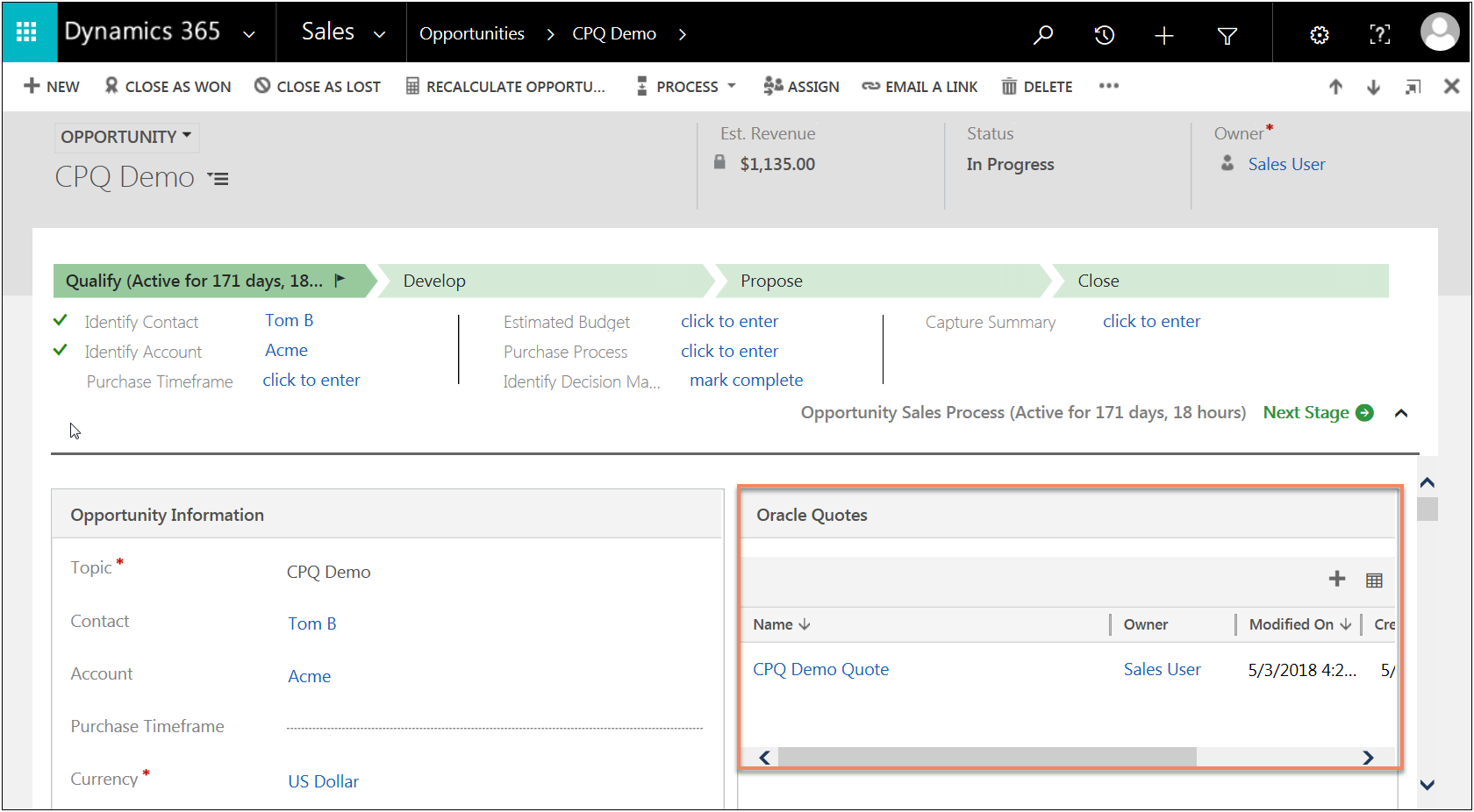
Task: Open the app launcher waffle icon
Action: (27, 32)
